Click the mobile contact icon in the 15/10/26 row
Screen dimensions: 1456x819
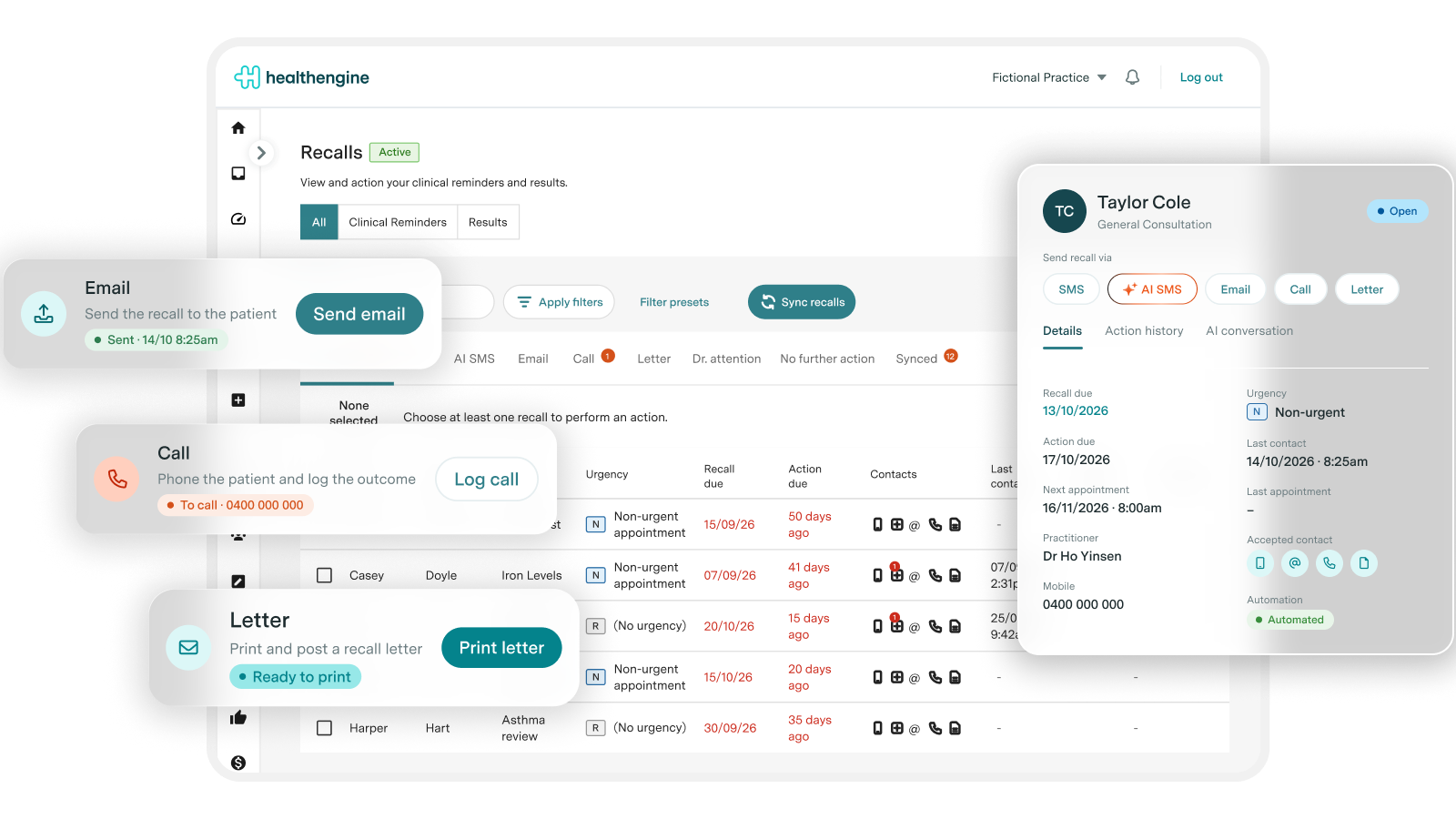point(878,677)
